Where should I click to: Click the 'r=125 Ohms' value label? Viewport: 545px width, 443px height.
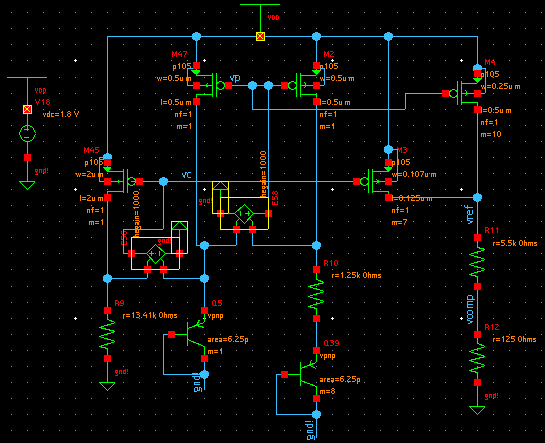tap(514, 339)
